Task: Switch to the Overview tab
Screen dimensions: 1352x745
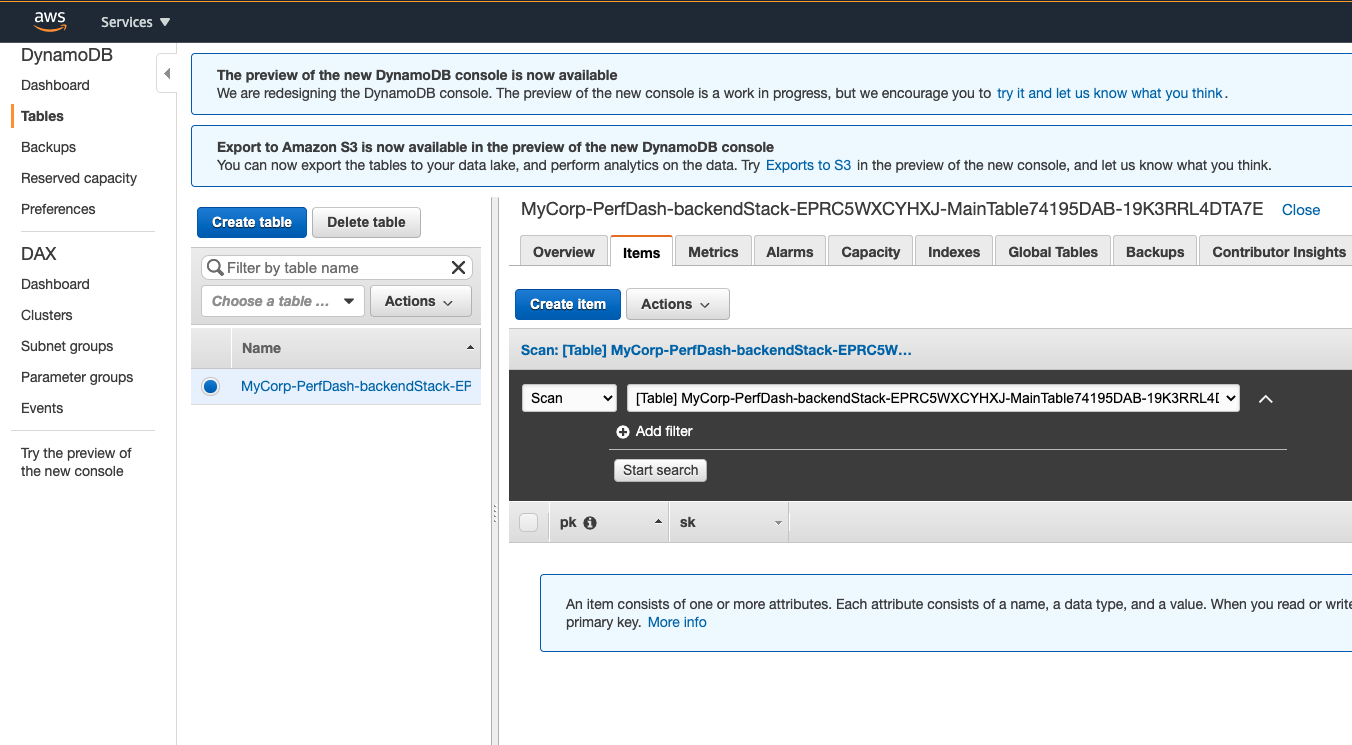Action: (564, 252)
